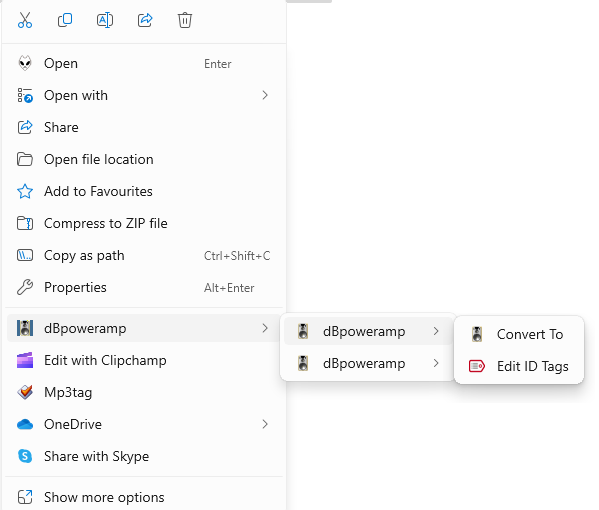Click the Skype logo icon
Image resolution: width=599 pixels, height=510 pixels.
[x=25, y=456]
